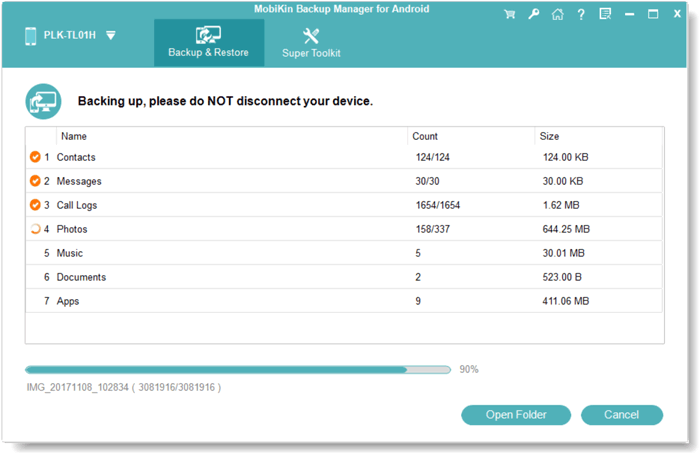Cancel the ongoing backup
The image size is (700, 454).
point(621,415)
